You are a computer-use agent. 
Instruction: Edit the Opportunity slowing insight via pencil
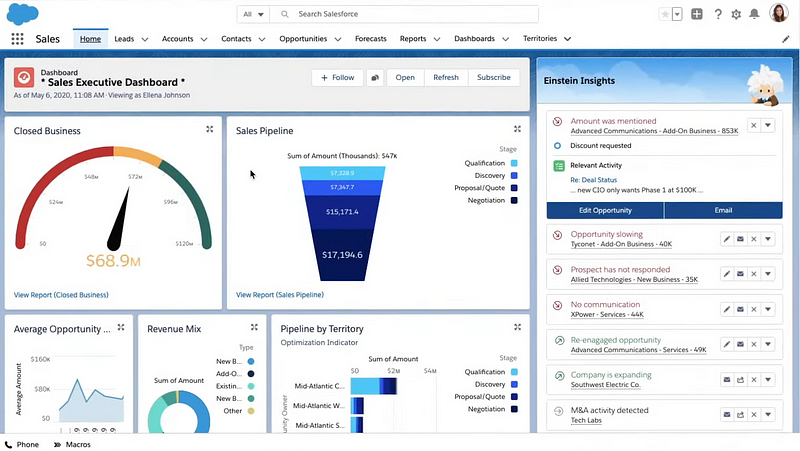(x=727, y=239)
